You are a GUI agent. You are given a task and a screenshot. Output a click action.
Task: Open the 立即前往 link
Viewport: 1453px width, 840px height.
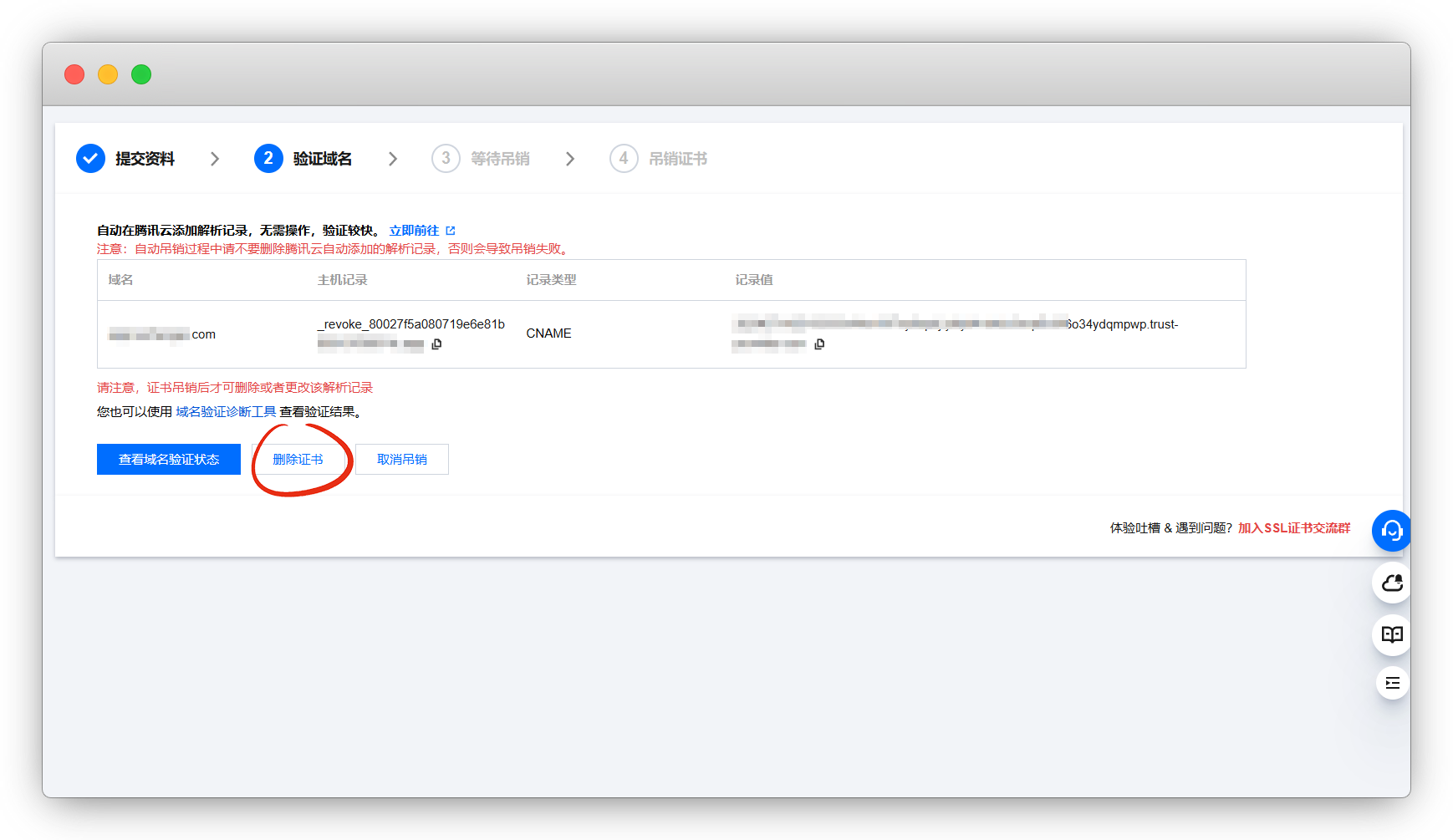coord(414,231)
